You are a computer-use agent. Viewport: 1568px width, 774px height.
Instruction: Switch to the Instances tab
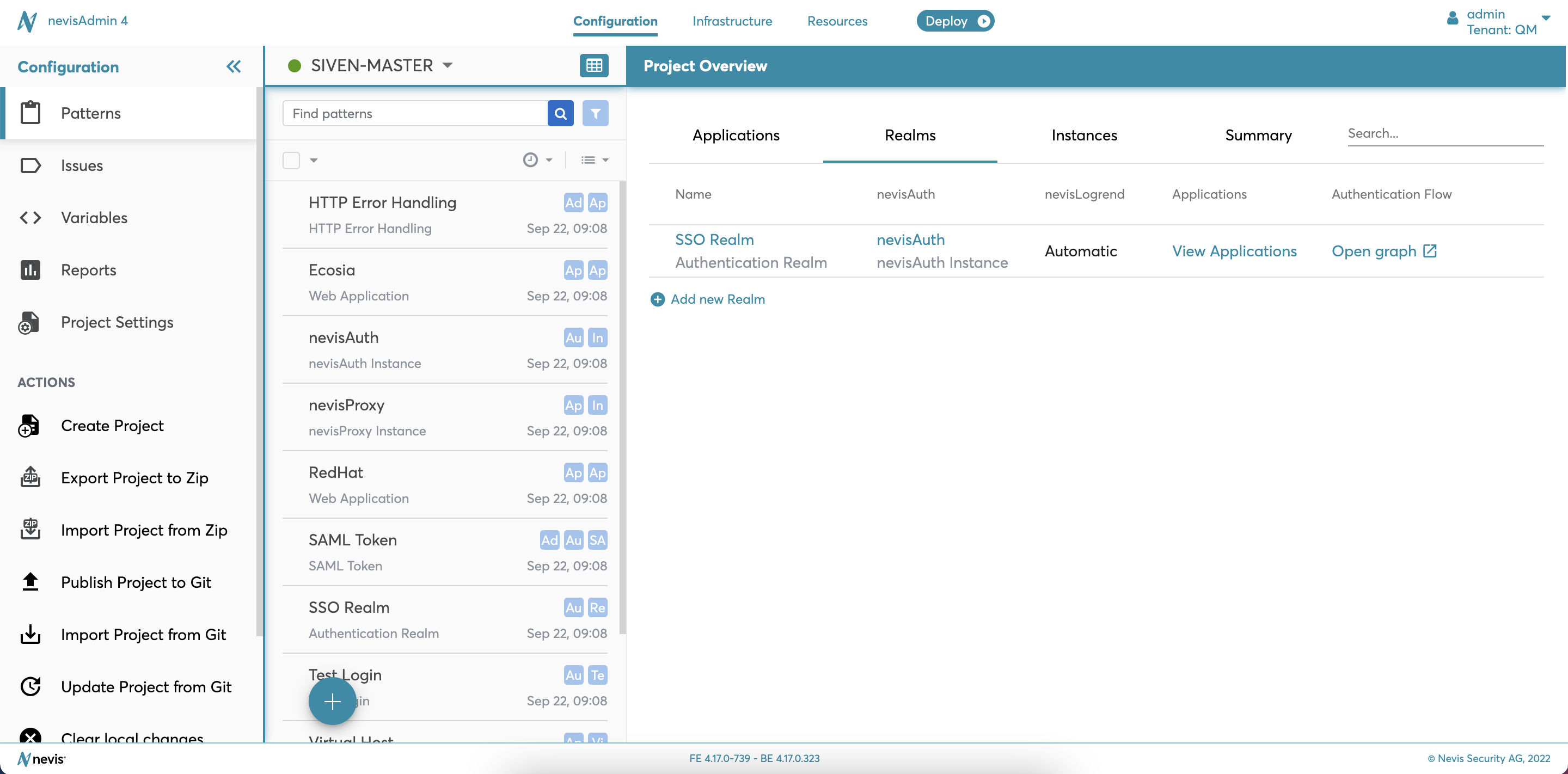[1084, 135]
